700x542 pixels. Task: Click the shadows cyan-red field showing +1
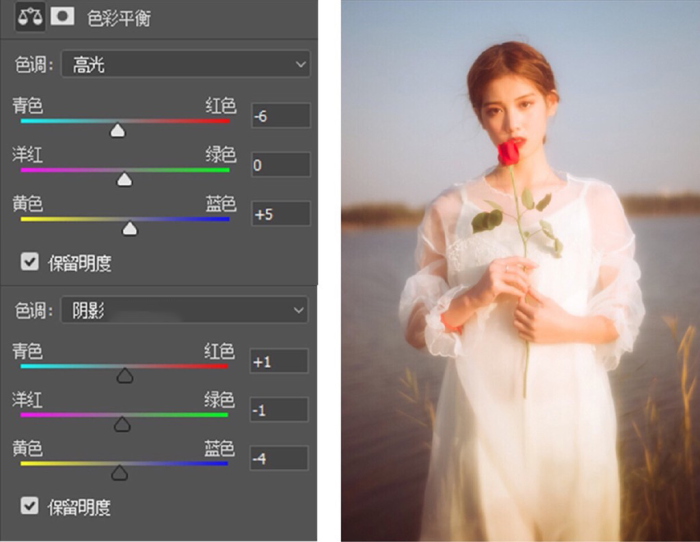[279, 361]
